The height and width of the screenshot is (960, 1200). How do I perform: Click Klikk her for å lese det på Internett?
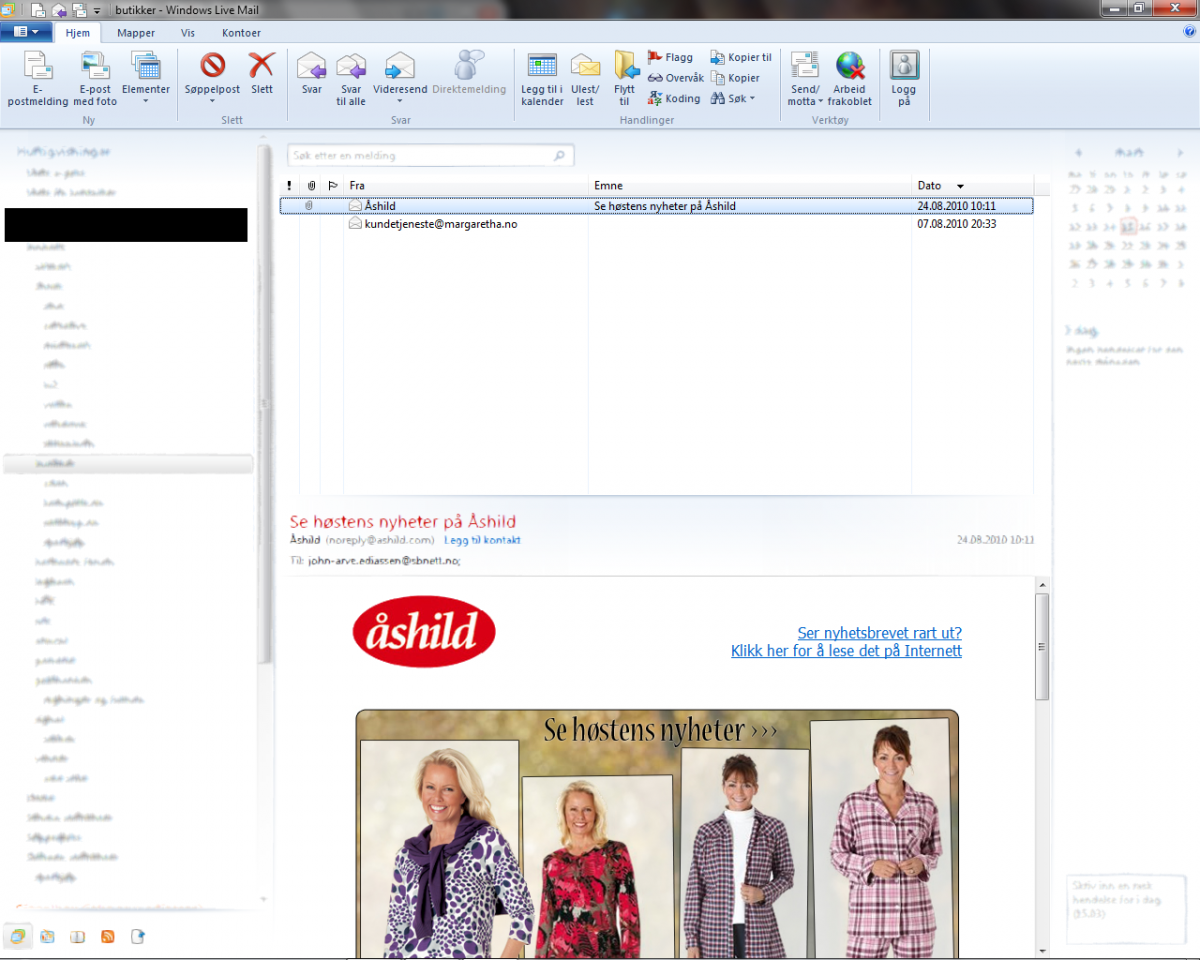coord(846,651)
